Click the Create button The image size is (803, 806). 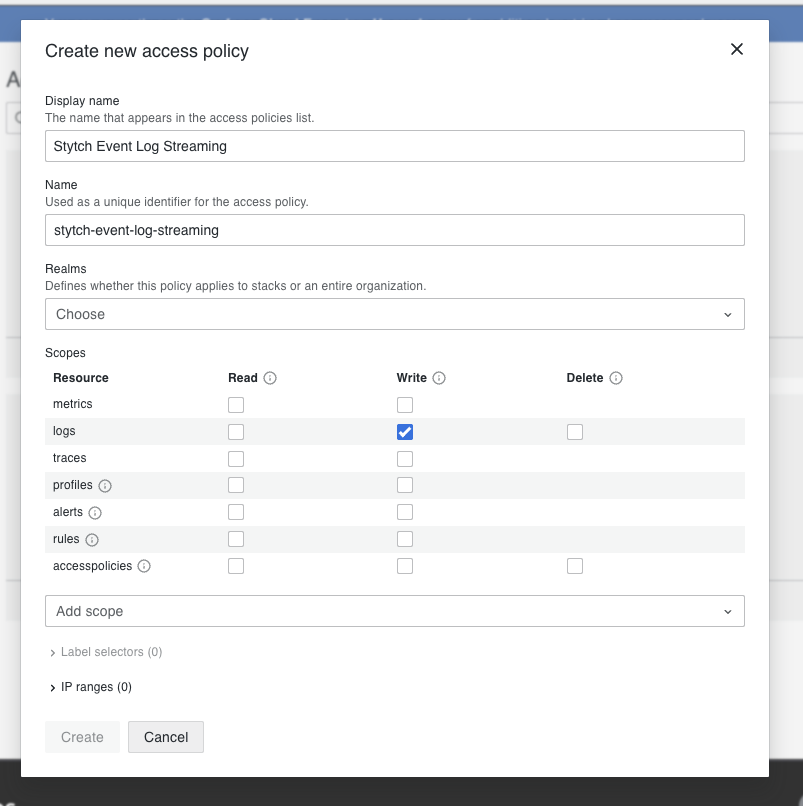tap(82, 737)
